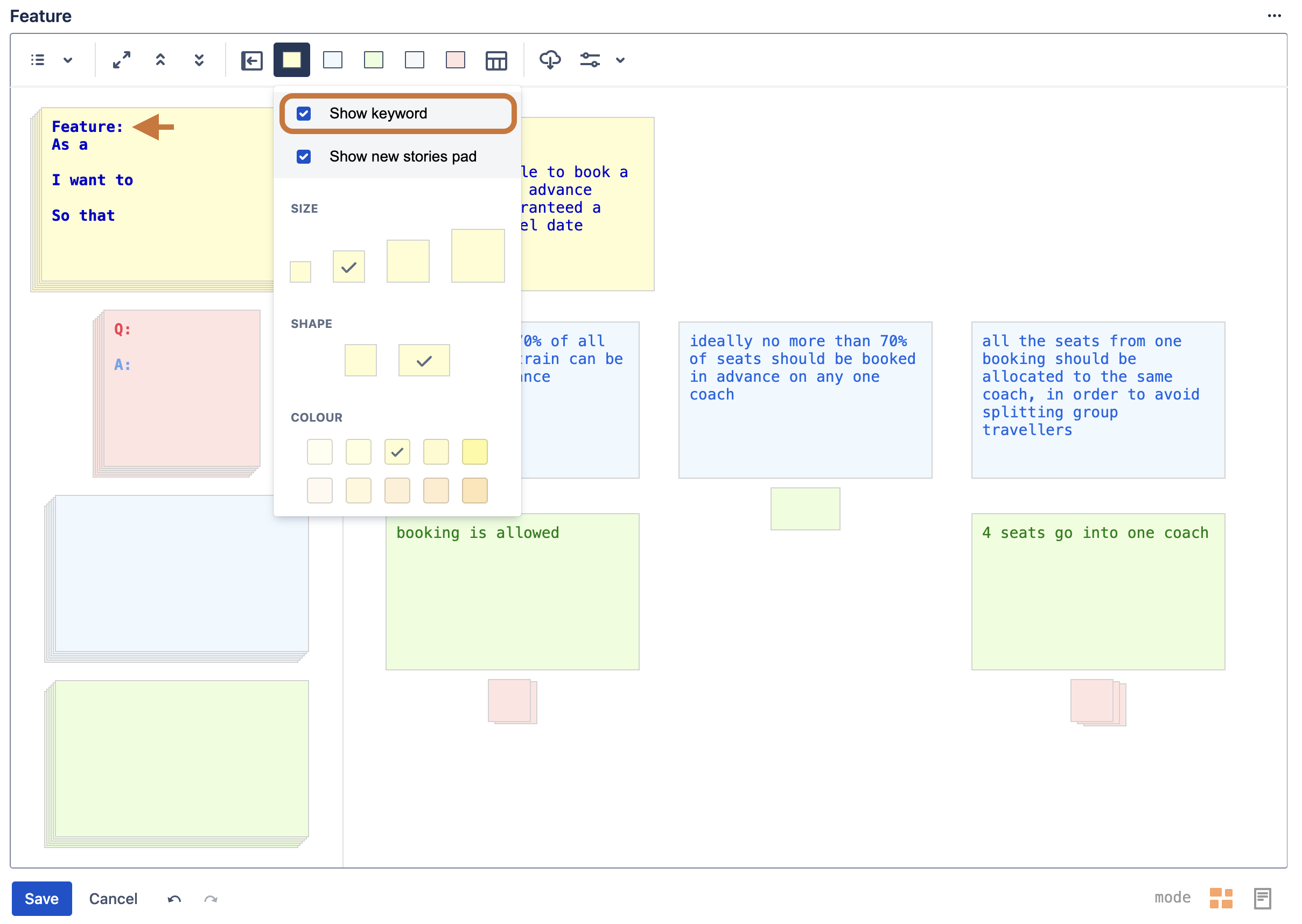Select the white card toolbar button

click(x=415, y=60)
